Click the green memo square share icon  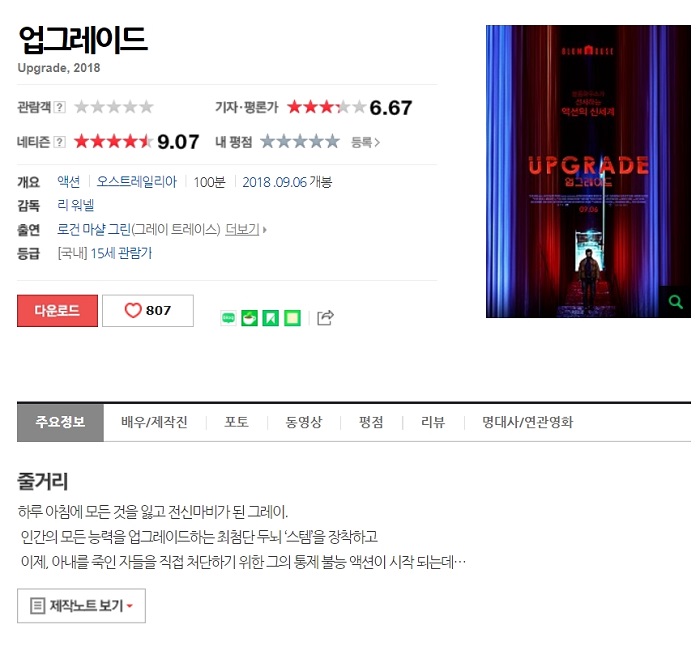[292, 318]
